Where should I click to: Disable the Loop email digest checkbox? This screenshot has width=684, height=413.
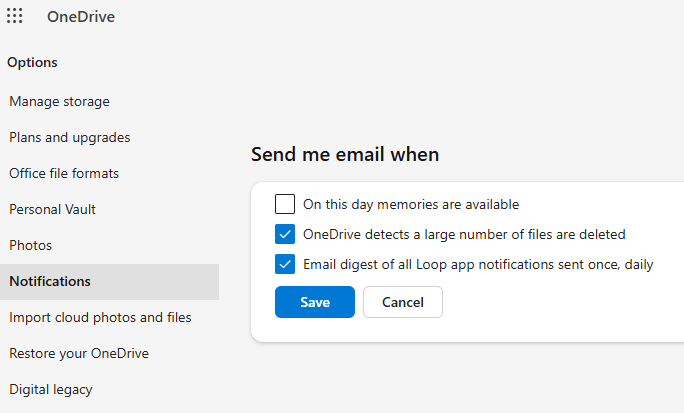pos(285,264)
